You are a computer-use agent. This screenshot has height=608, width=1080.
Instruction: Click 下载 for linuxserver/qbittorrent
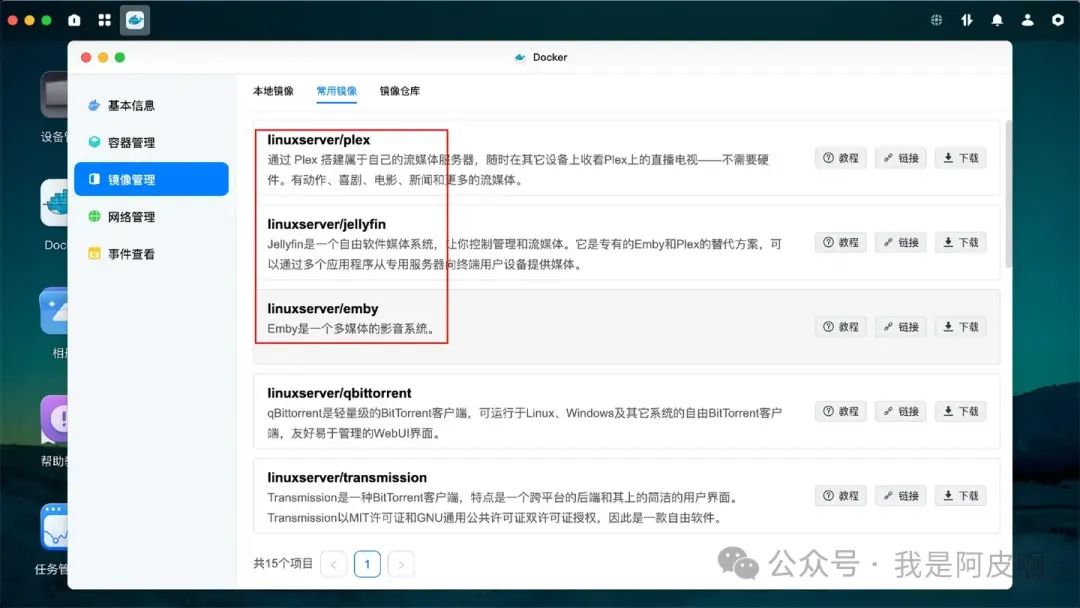[x=961, y=411]
